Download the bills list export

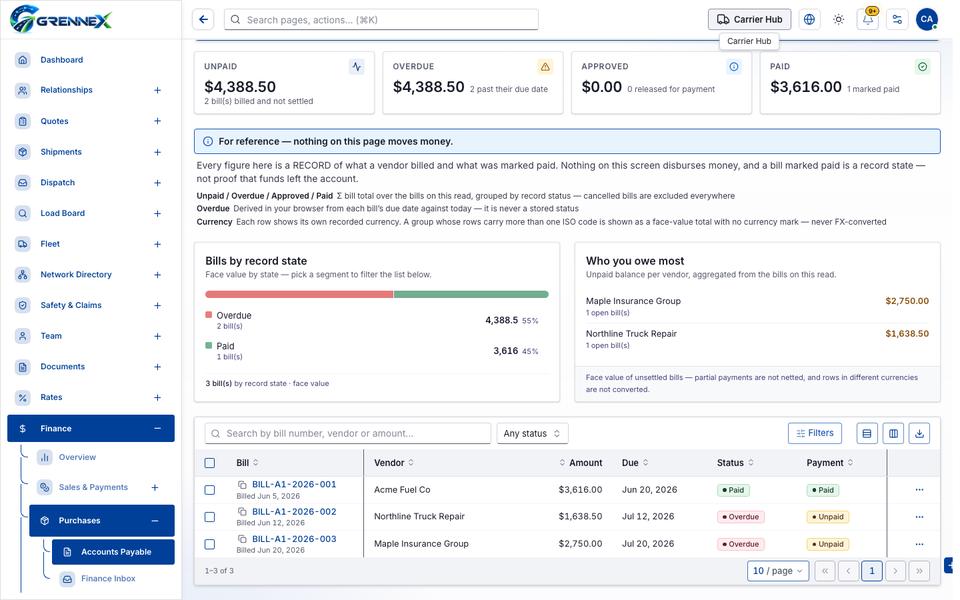(x=920, y=433)
